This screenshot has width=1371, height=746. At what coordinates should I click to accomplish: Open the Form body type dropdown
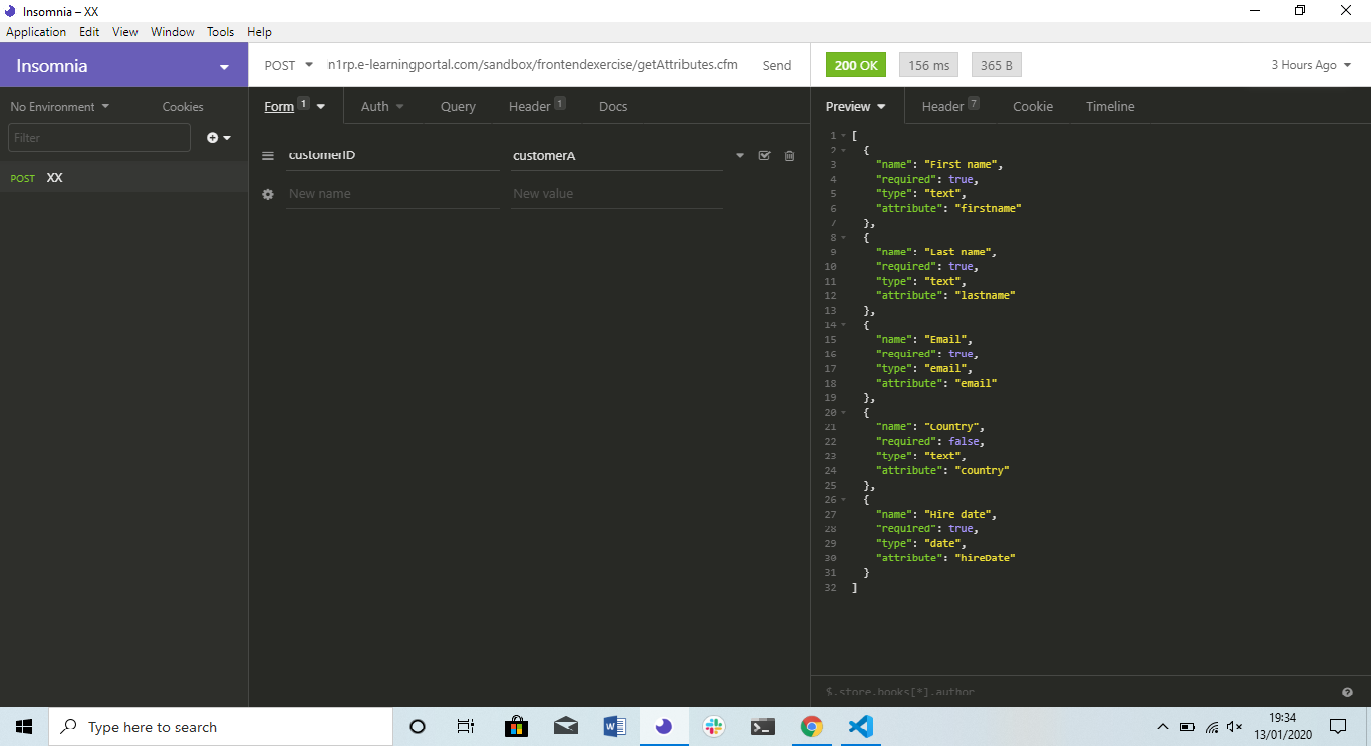tap(295, 106)
